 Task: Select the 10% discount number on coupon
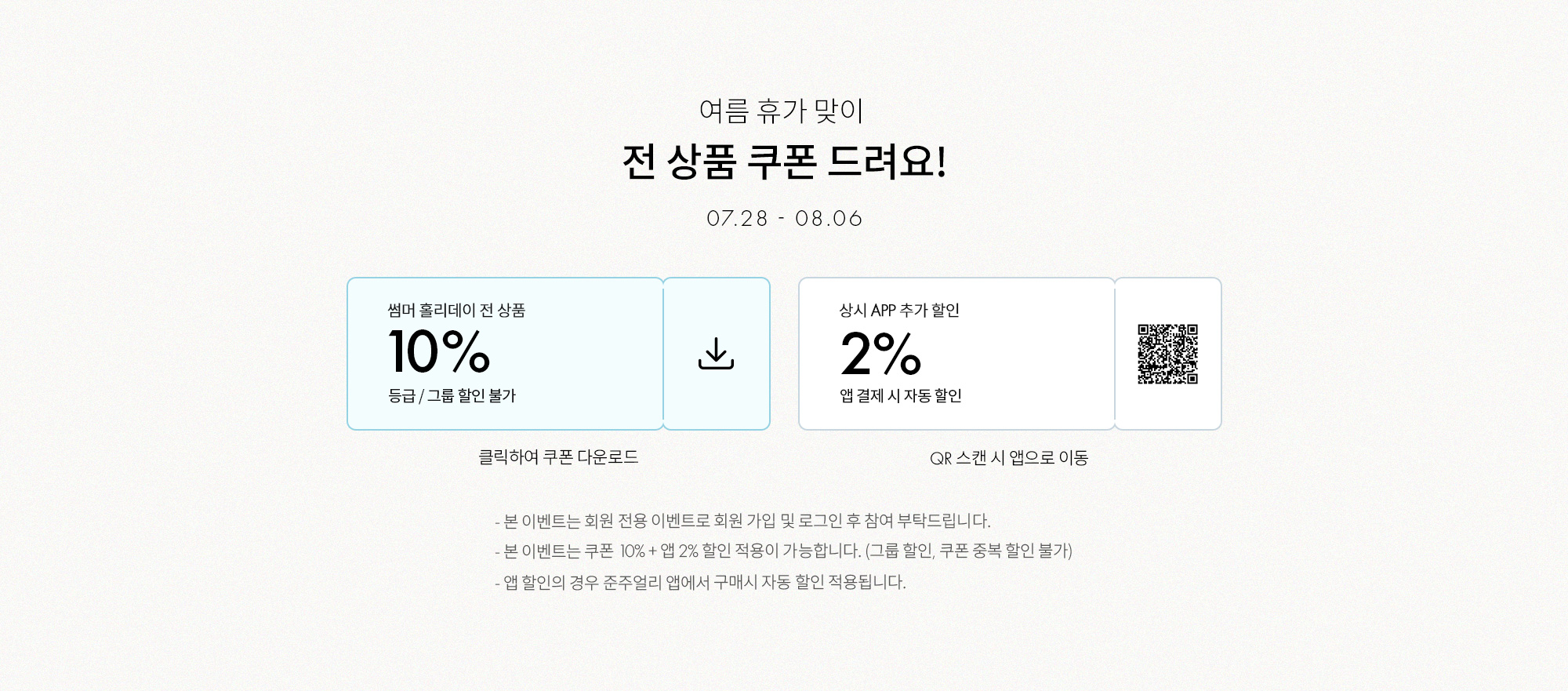pos(439,351)
